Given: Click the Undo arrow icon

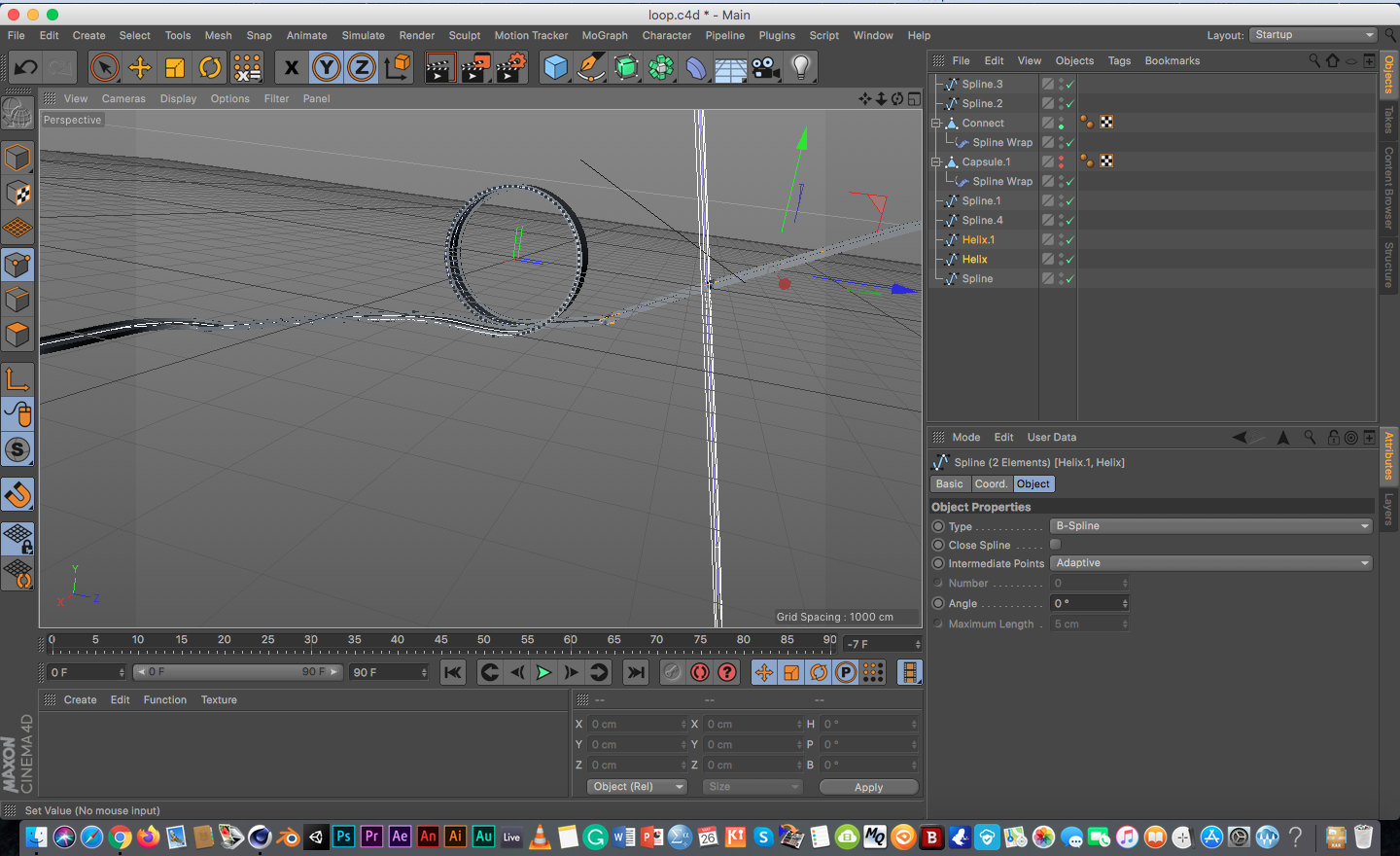Looking at the screenshot, I should (26, 67).
